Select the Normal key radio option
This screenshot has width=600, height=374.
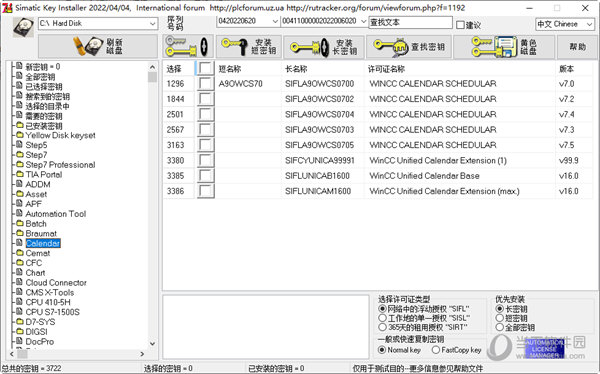click(x=382, y=350)
